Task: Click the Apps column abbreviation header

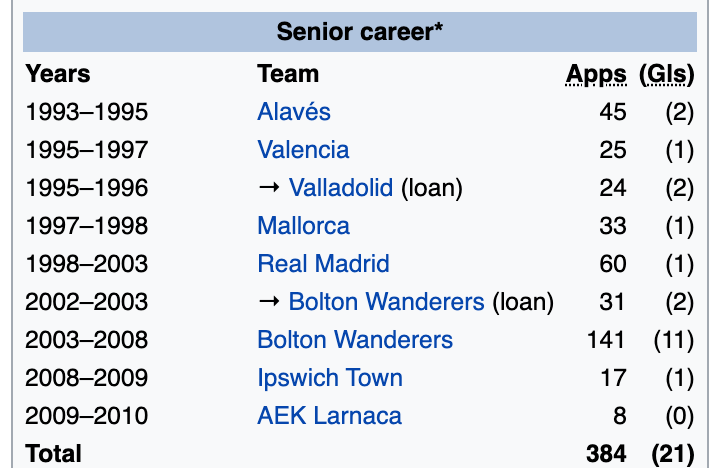Action: click(x=596, y=73)
